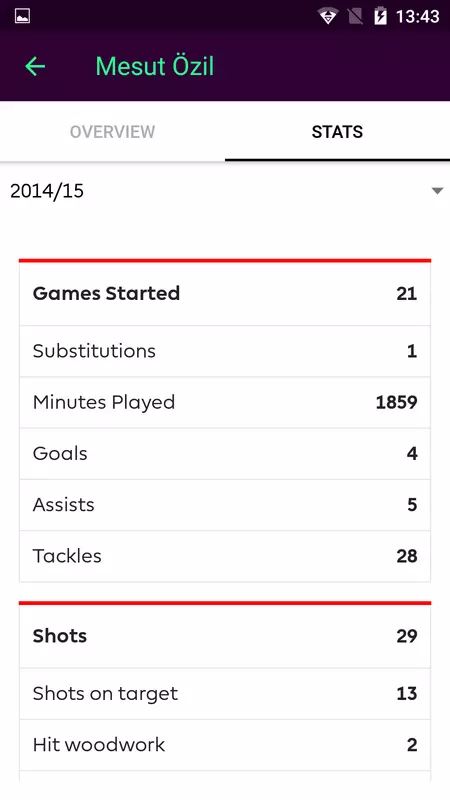The image size is (450, 800).
Task: Select the 2014/15 season selector
Action: (x=225, y=191)
